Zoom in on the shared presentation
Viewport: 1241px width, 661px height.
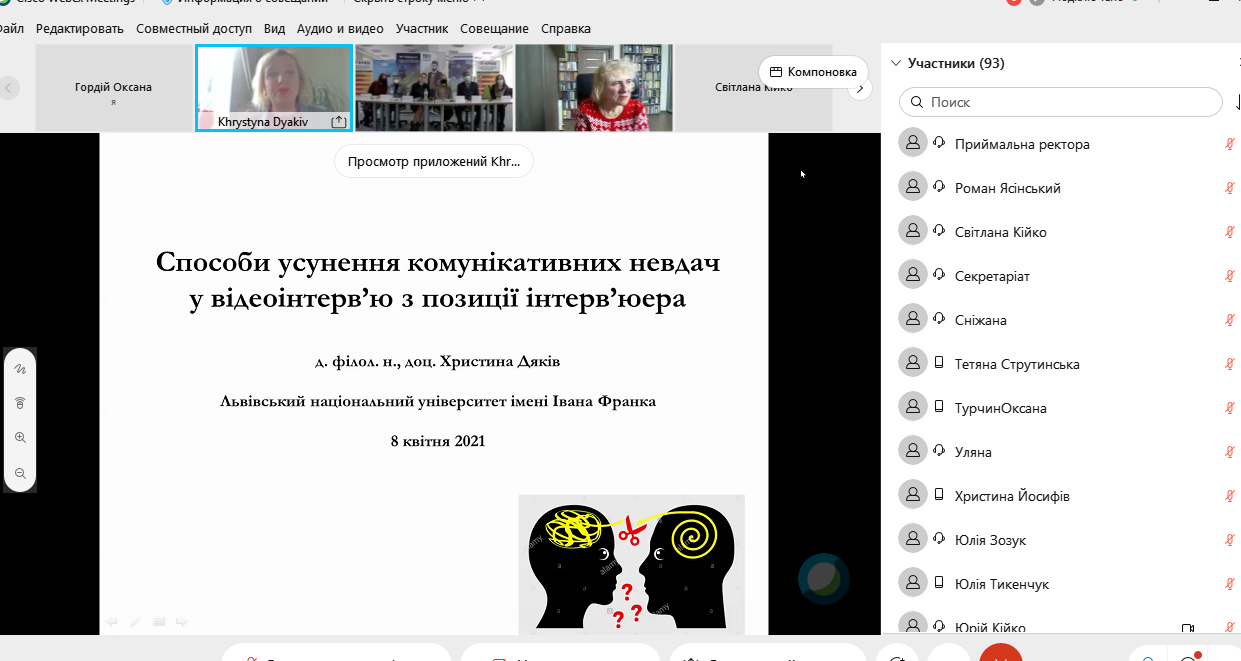[20, 437]
